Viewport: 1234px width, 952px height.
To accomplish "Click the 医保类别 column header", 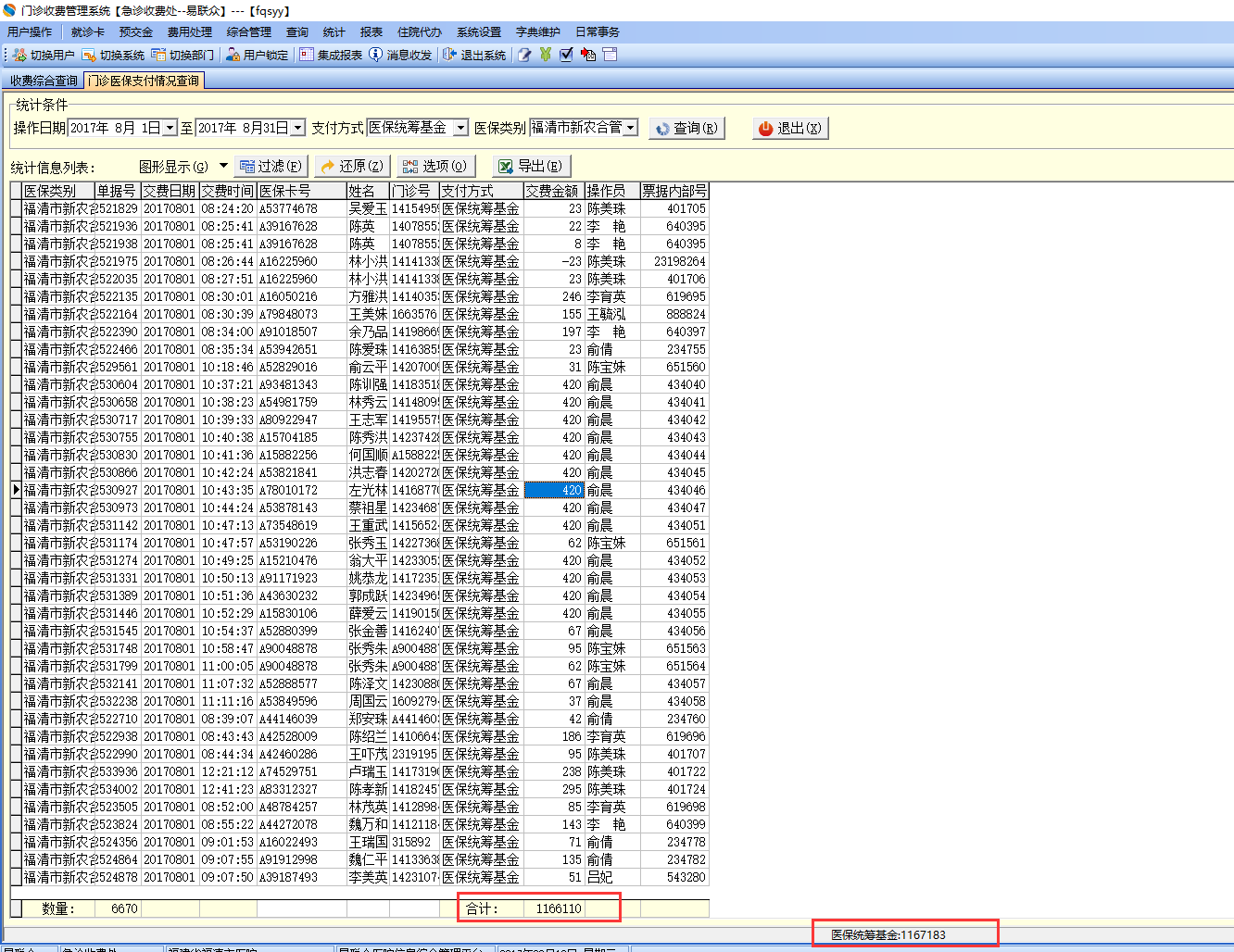I will click(x=58, y=191).
